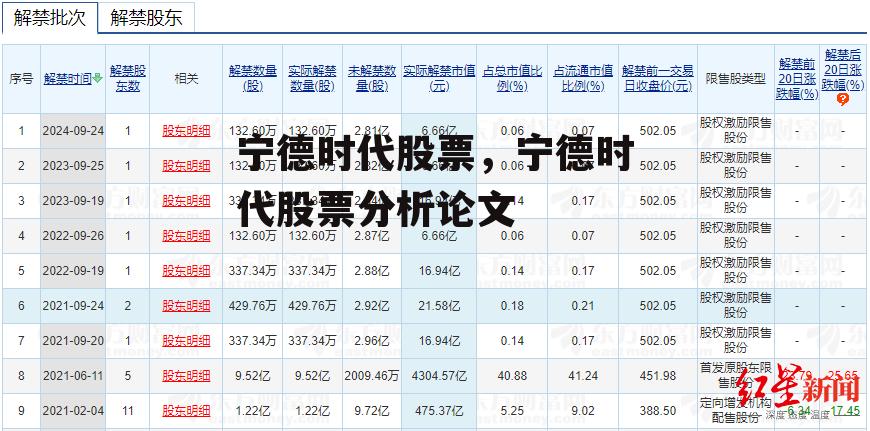This screenshot has width=870, height=431.
Task: Sort by the 解禁数量(股) column header
Action: [x=252, y=79]
